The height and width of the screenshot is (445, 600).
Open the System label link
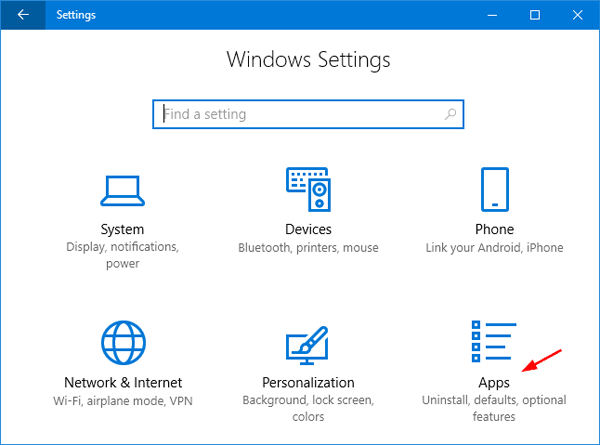122,229
